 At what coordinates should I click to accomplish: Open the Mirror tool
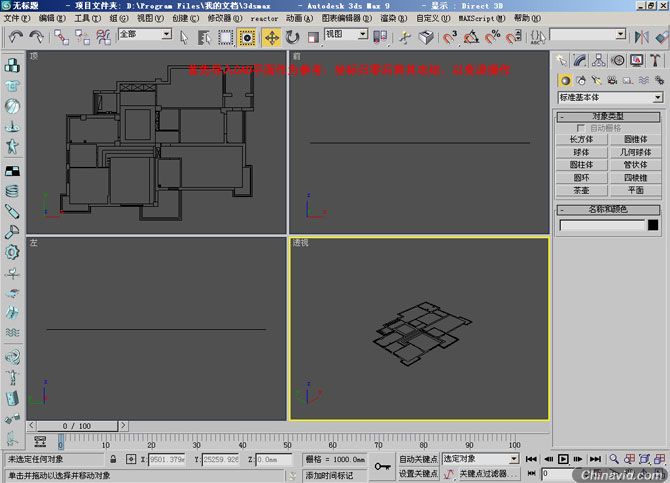641,37
